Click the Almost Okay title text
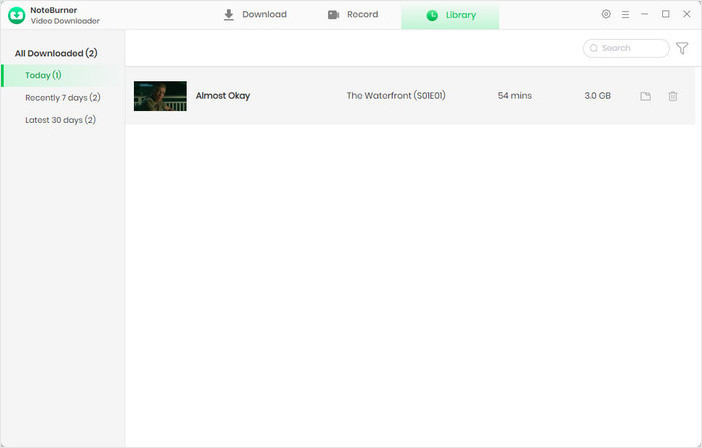 pos(223,96)
